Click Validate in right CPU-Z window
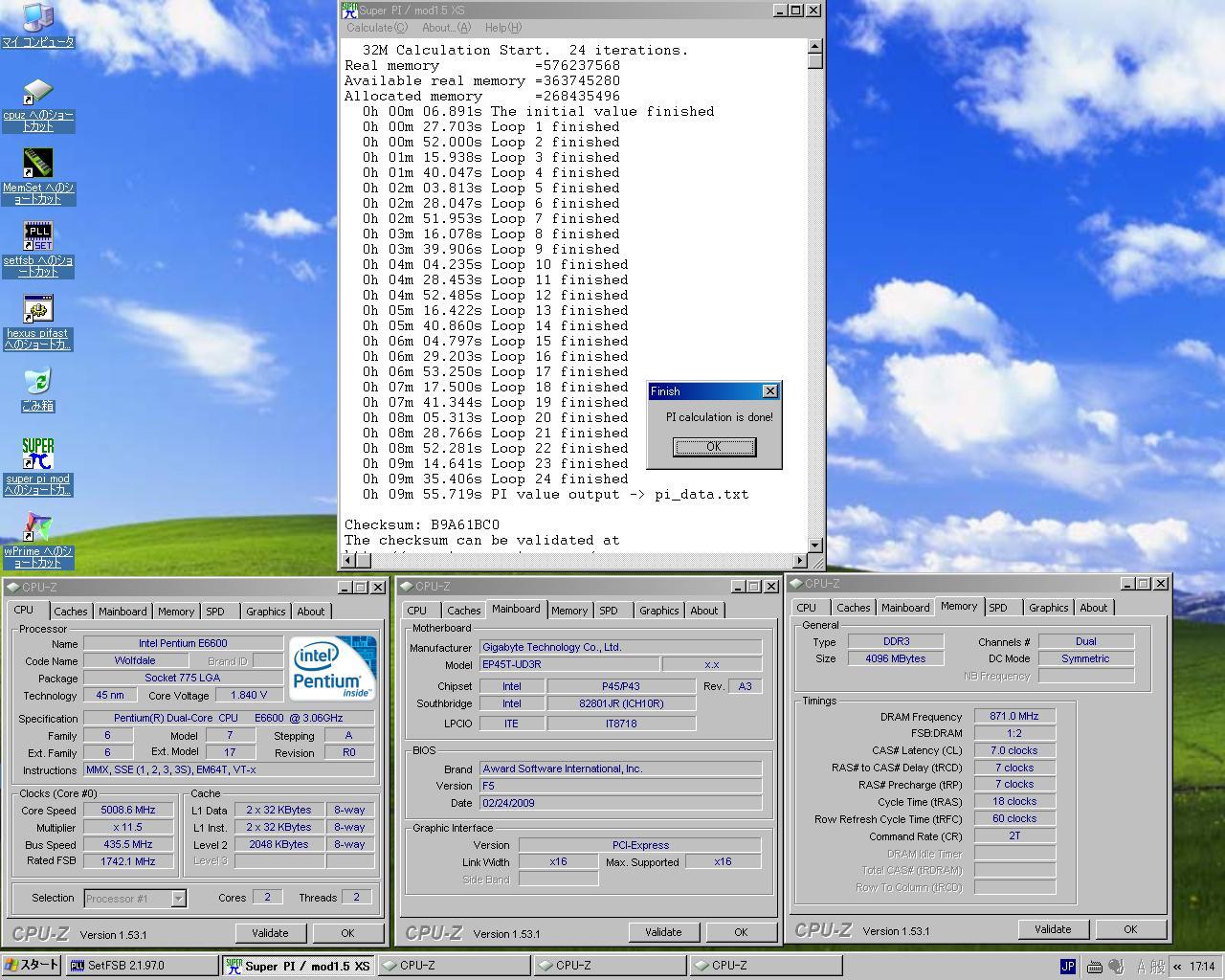 (1053, 929)
